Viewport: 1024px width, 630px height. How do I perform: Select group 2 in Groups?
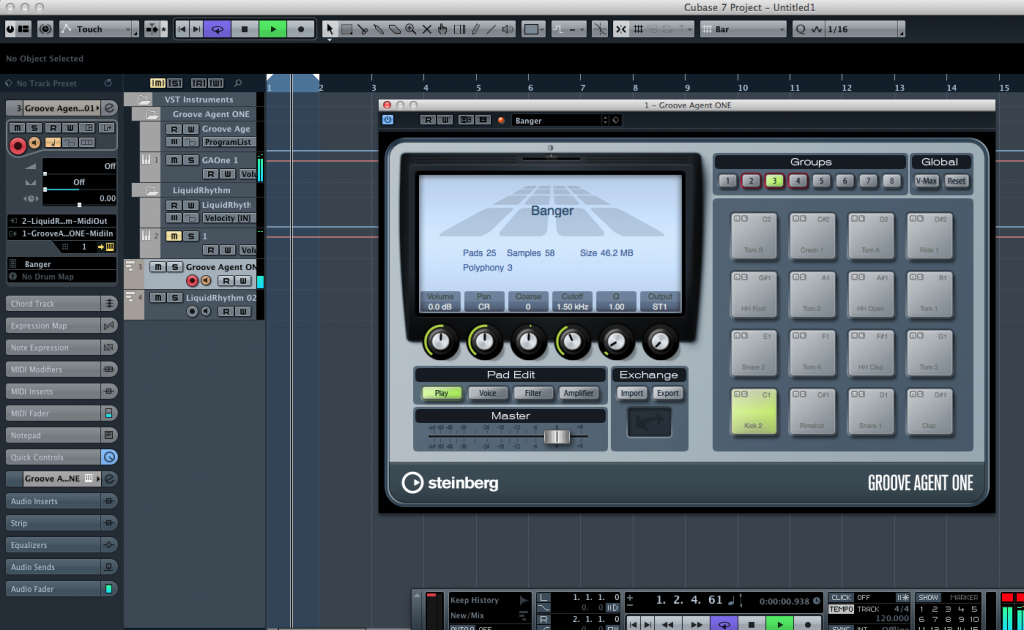tap(751, 181)
